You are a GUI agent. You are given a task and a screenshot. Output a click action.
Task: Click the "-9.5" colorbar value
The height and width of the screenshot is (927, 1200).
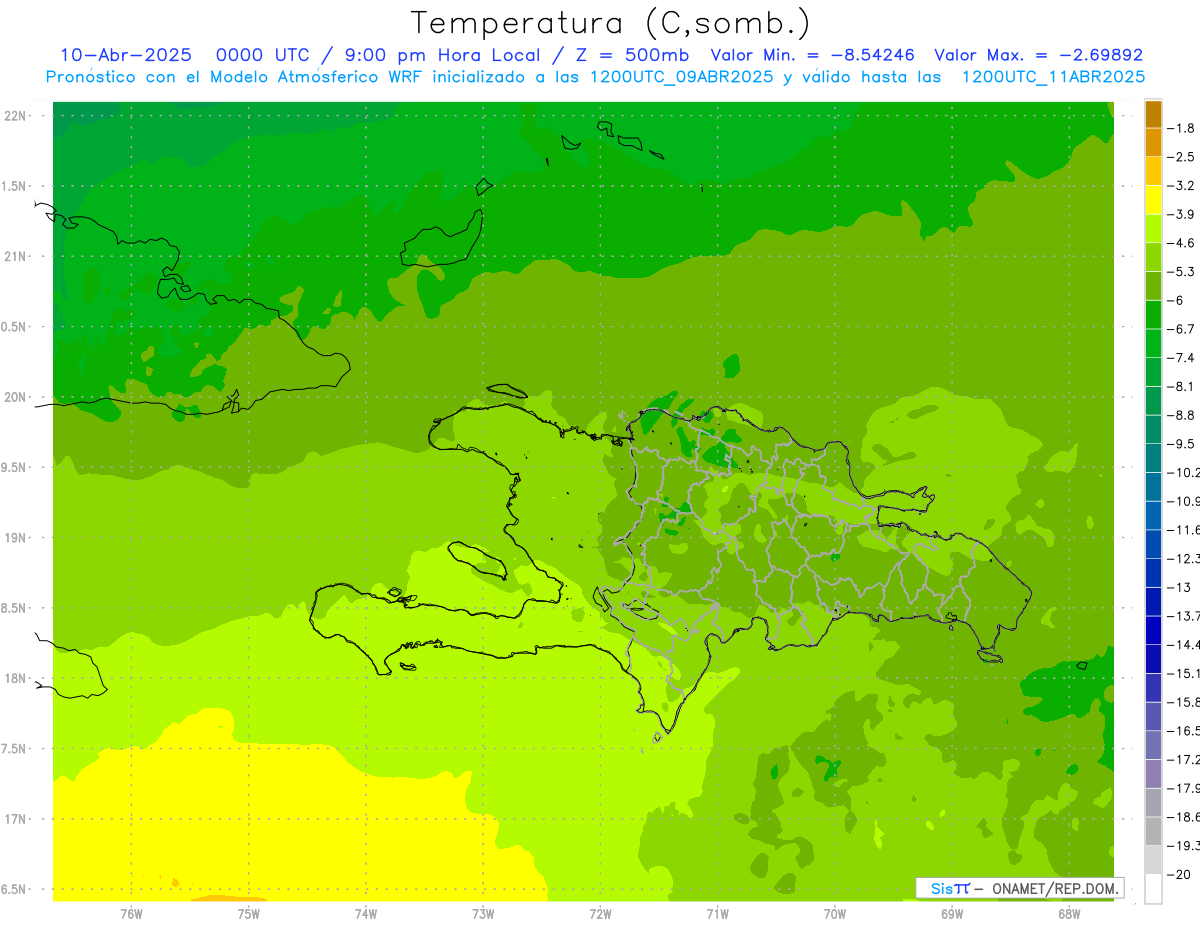click(x=1182, y=444)
